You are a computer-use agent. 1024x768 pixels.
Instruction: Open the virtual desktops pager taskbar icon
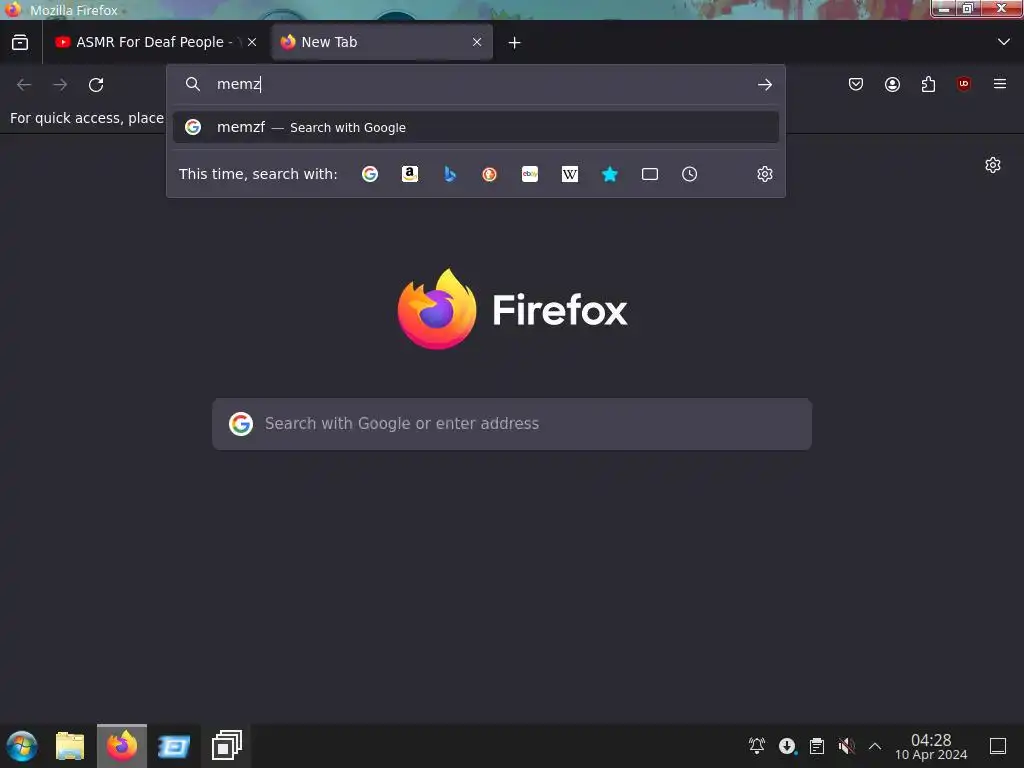click(227, 746)
